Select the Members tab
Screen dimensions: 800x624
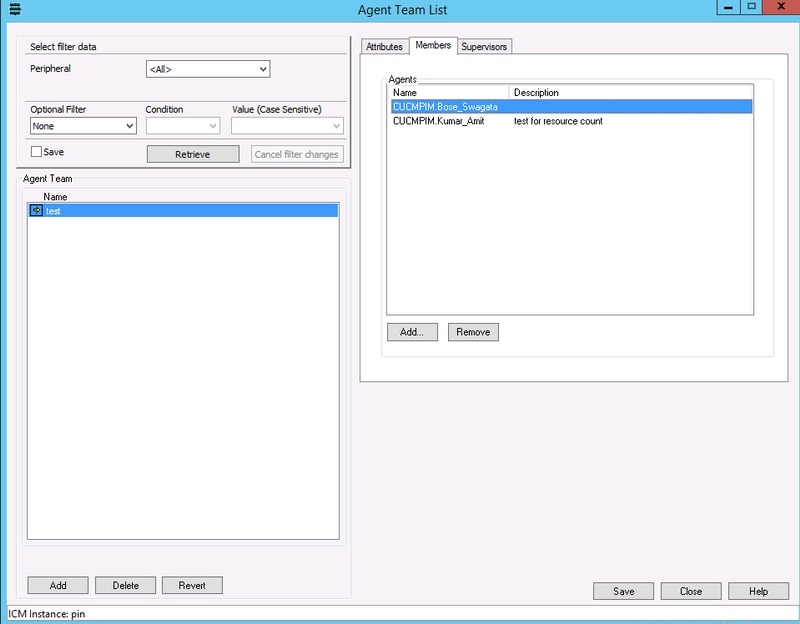tap(433, 45)
